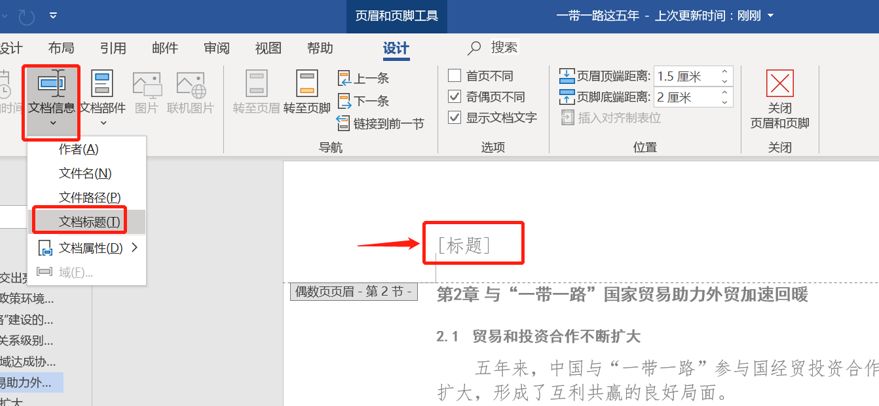Go to the next section with 下一条
Image resolution: width=879 pixels, height=406 pixels.
point(363,101)
